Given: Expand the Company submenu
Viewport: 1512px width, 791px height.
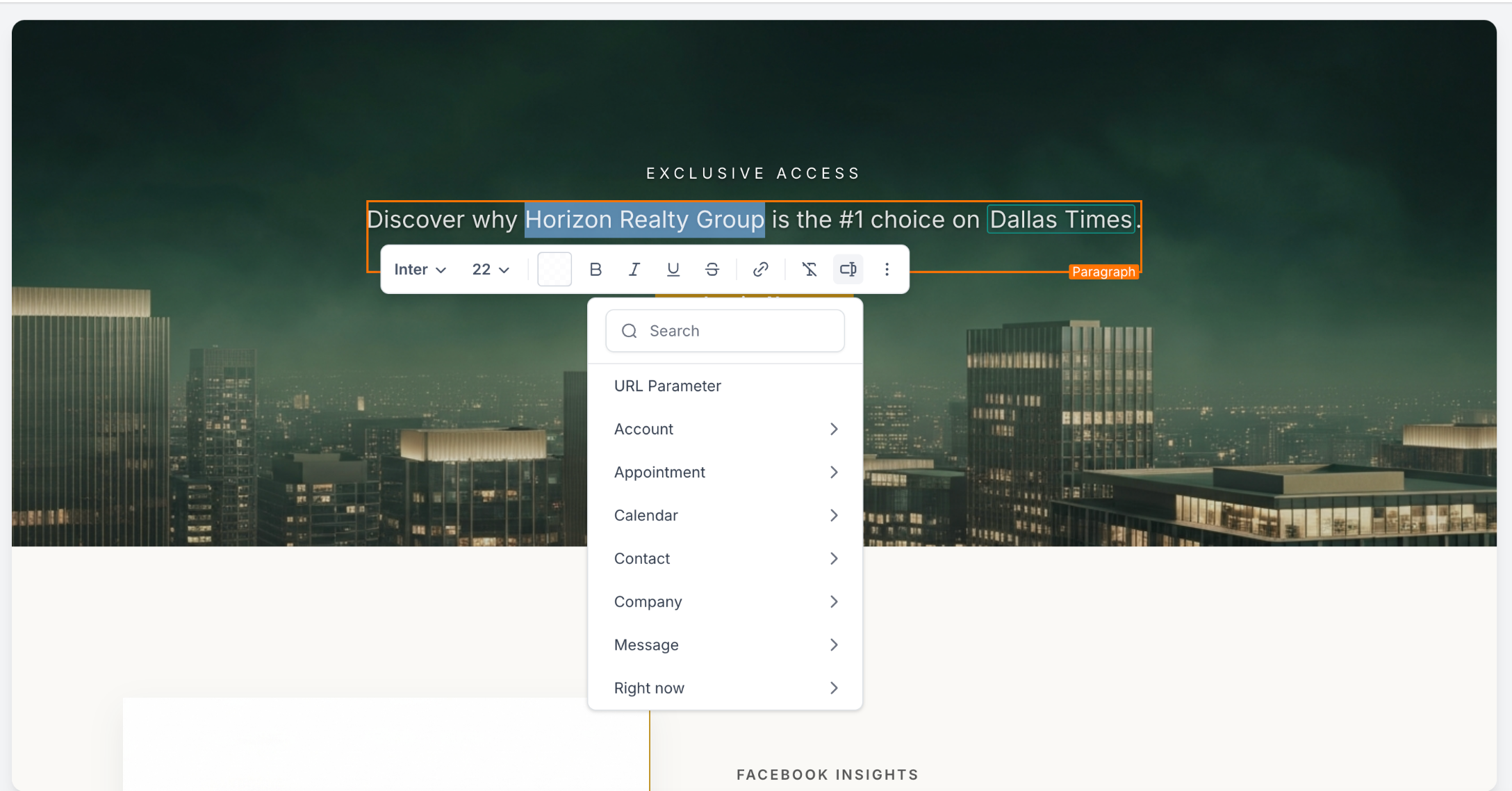Looking at the screenshot, I should [725, 601].
